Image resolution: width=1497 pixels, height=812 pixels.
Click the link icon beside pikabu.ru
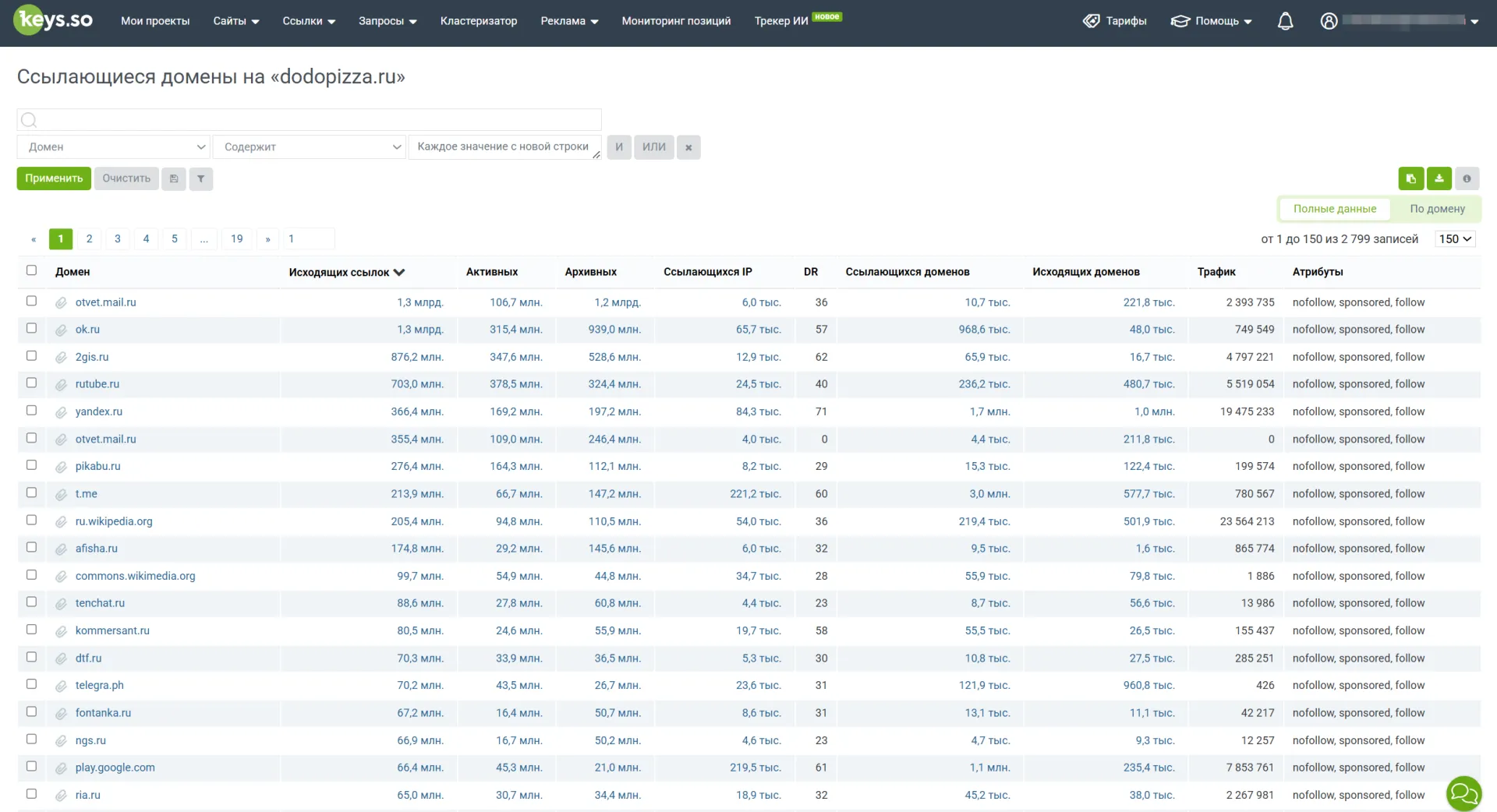(61, 467)
